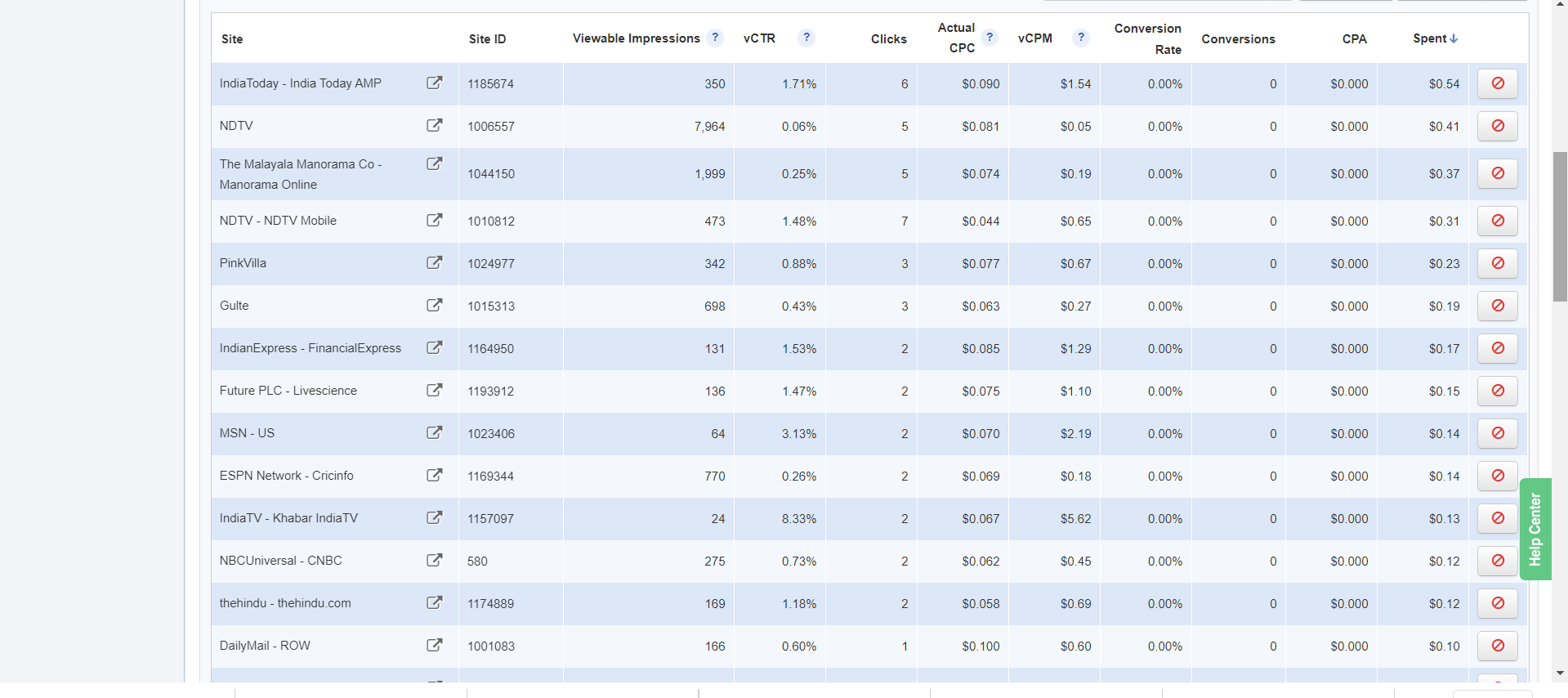Sort table by Conversions header
1568x698 pixels.
[x=1238, y=38]
